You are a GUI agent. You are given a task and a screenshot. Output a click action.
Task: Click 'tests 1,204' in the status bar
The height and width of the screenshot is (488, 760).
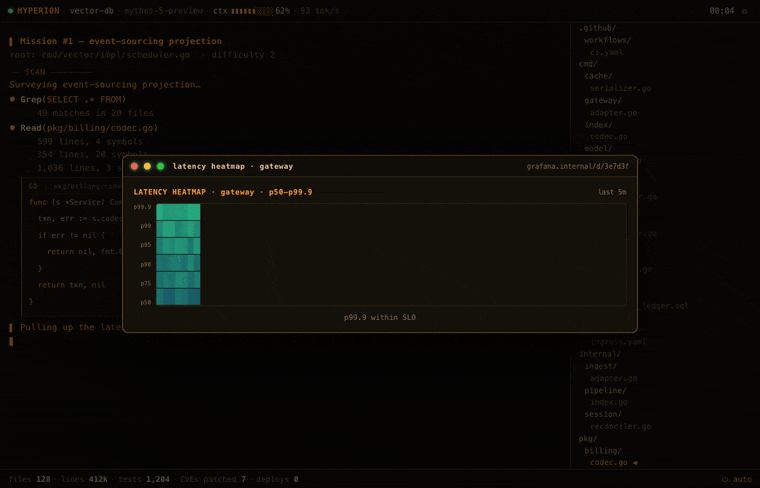point(144,479)
